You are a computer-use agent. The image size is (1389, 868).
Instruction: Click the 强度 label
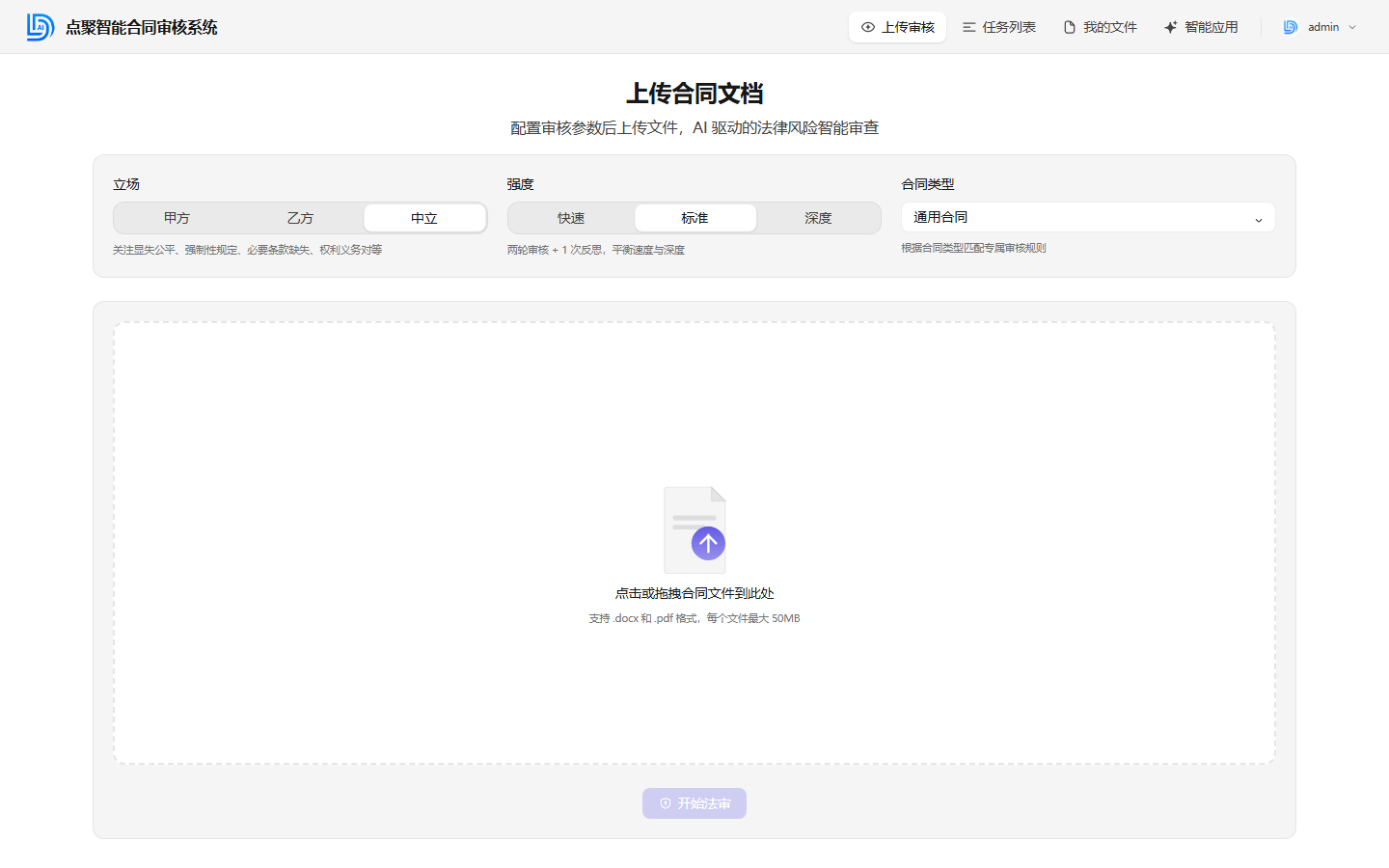[x=521, y=184]
